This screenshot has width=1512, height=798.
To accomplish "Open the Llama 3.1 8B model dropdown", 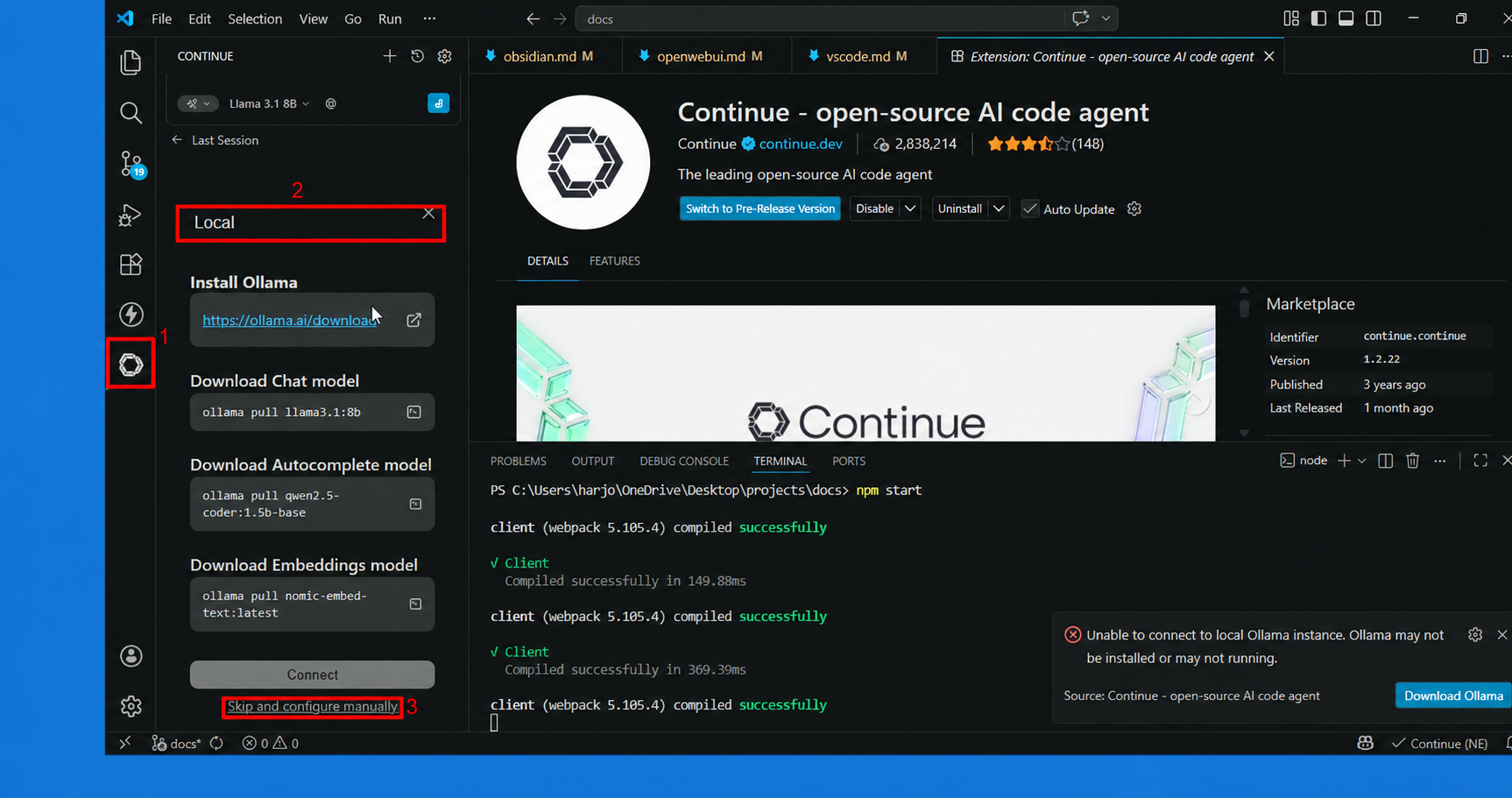I will click(x=269, y=103).
